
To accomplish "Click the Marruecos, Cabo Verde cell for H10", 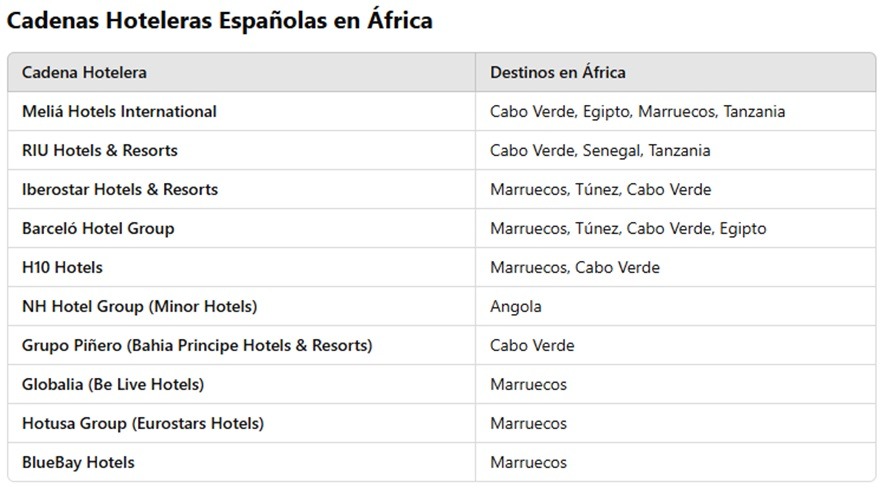I will (675, 267).
